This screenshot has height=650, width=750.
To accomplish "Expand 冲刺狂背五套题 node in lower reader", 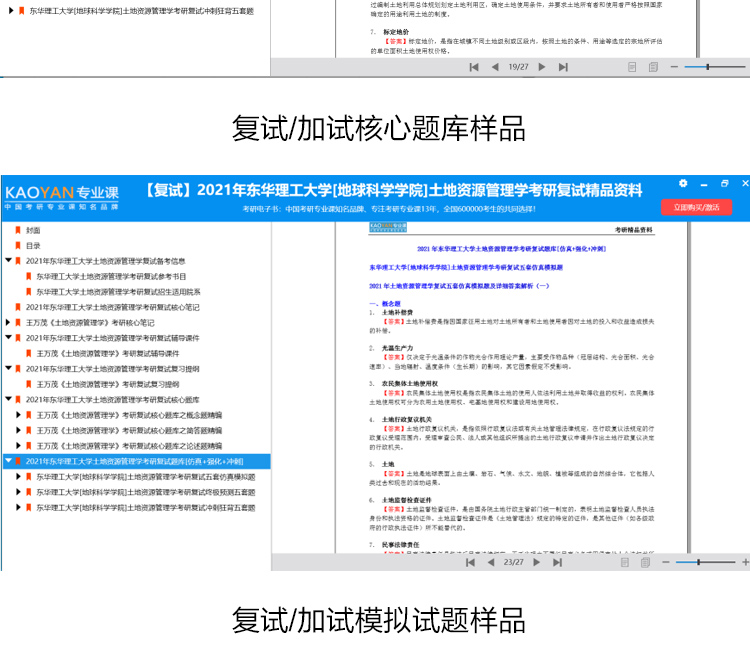I will (x=18, y=507).
